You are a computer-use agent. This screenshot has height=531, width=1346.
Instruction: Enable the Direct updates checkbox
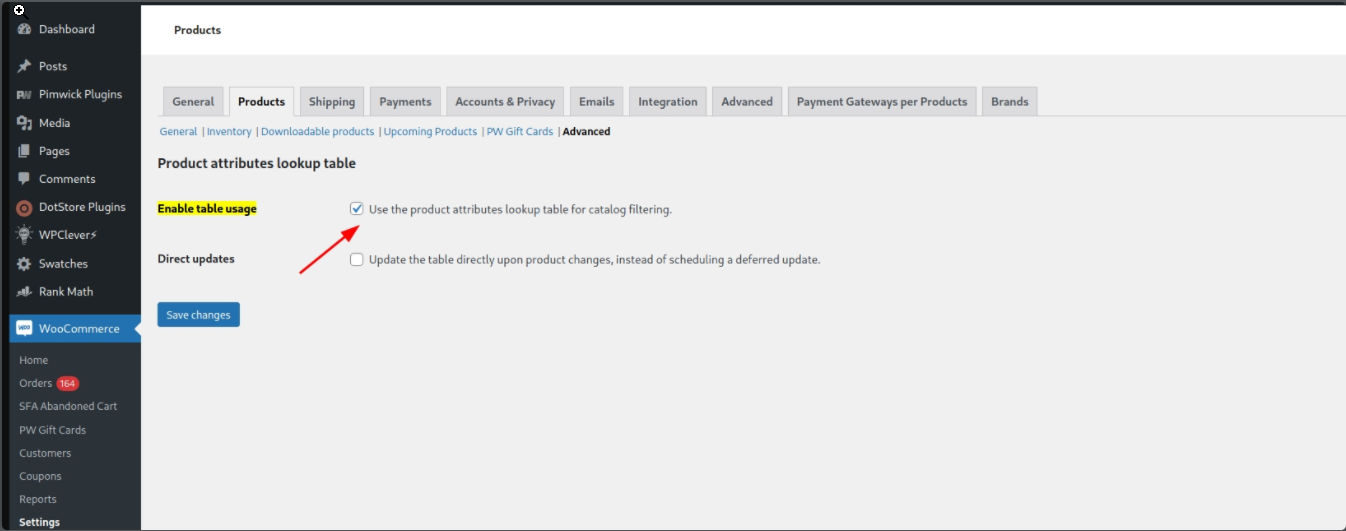coord(356,259)
